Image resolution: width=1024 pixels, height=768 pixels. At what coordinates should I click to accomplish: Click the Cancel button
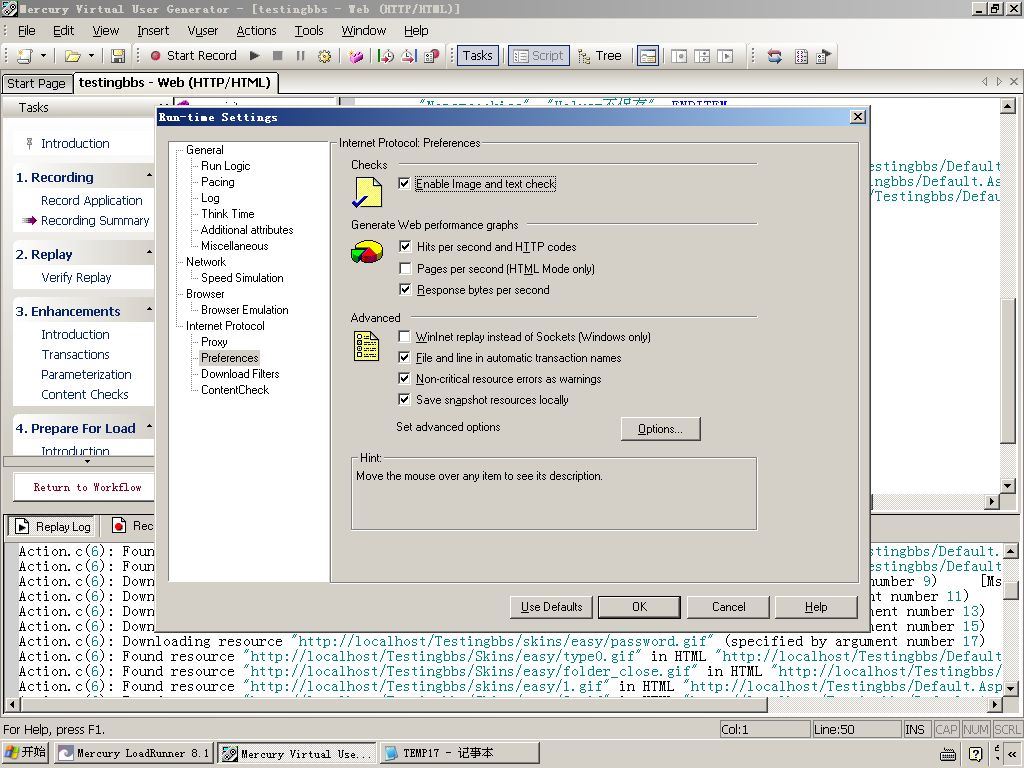728,607
